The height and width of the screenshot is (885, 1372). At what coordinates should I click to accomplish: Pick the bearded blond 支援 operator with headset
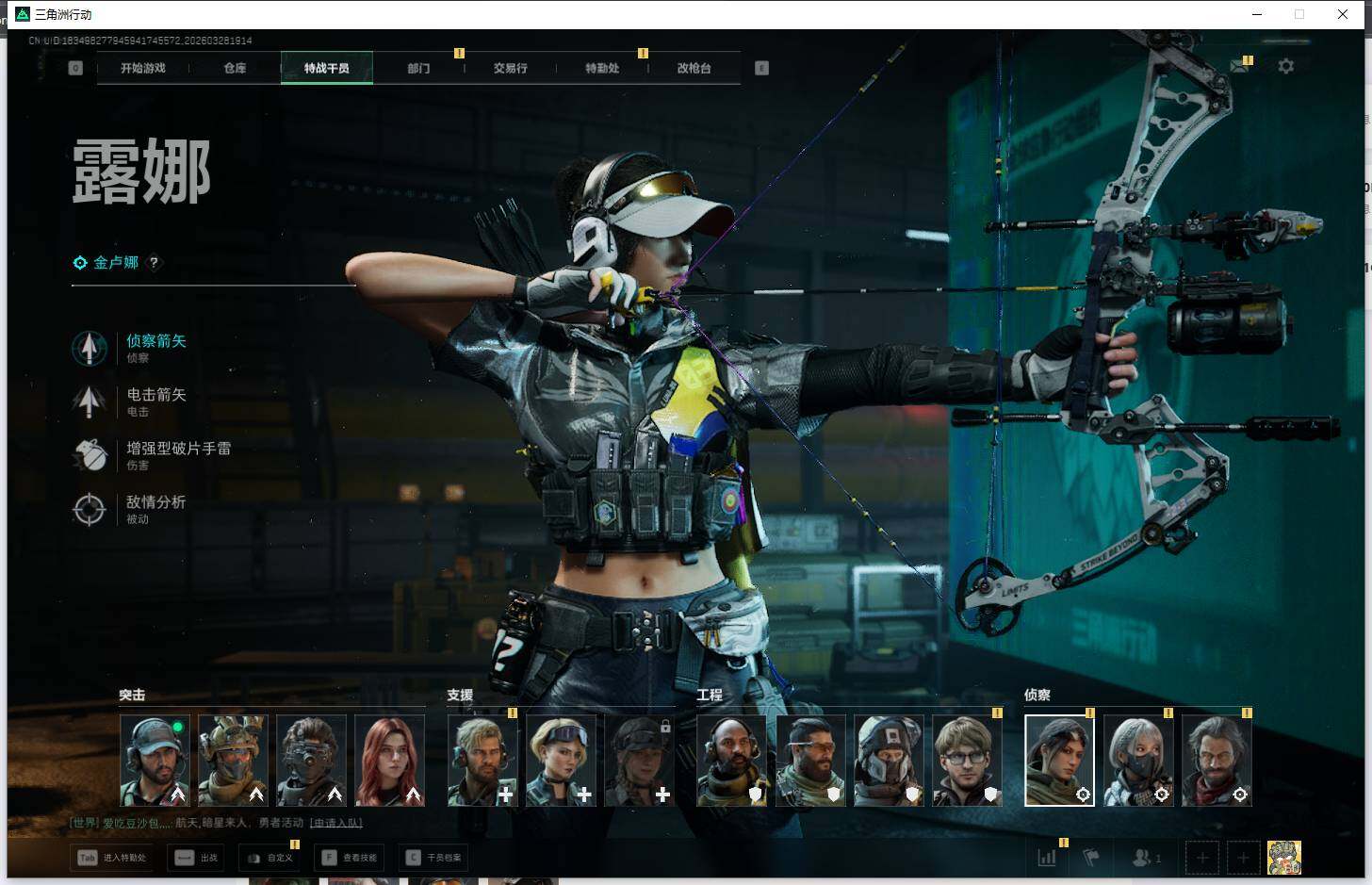pos(482,760)
